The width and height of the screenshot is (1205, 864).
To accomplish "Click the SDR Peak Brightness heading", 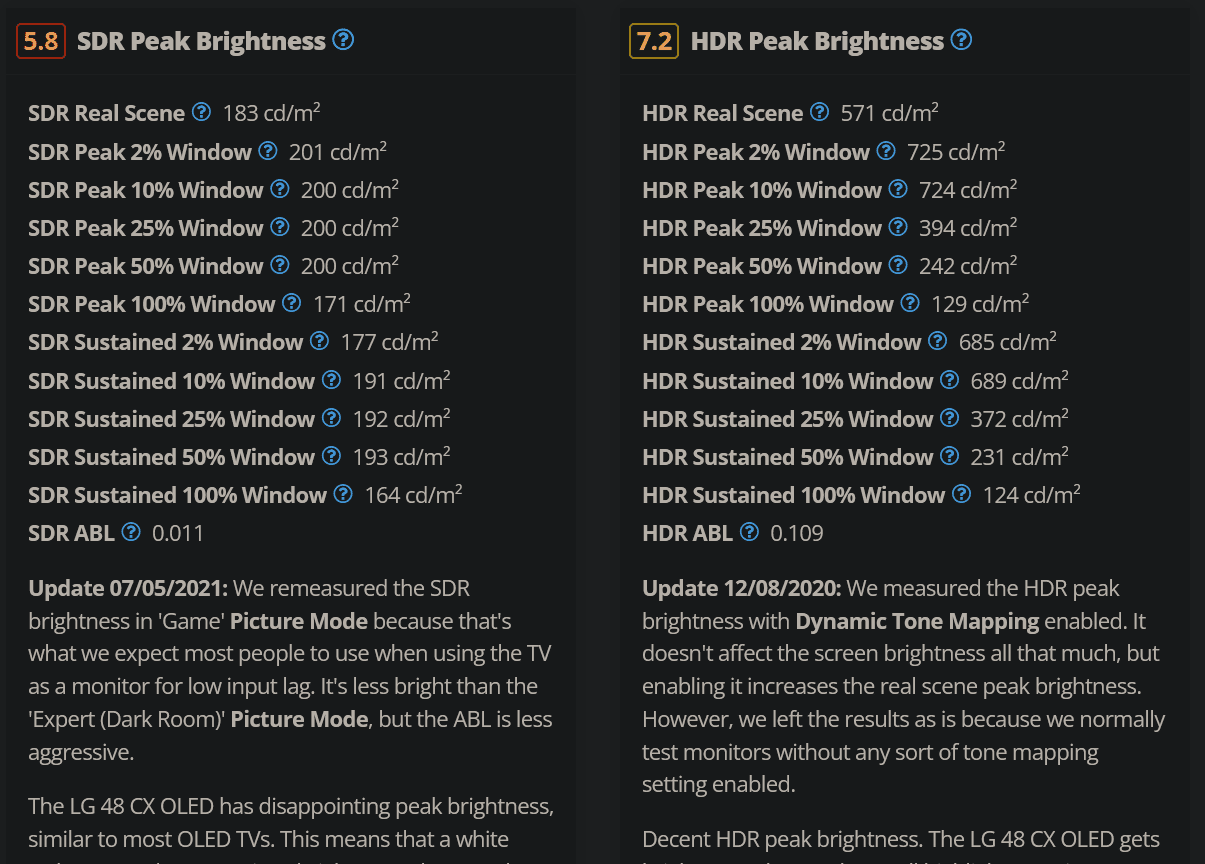I will [x=201, y=41].
